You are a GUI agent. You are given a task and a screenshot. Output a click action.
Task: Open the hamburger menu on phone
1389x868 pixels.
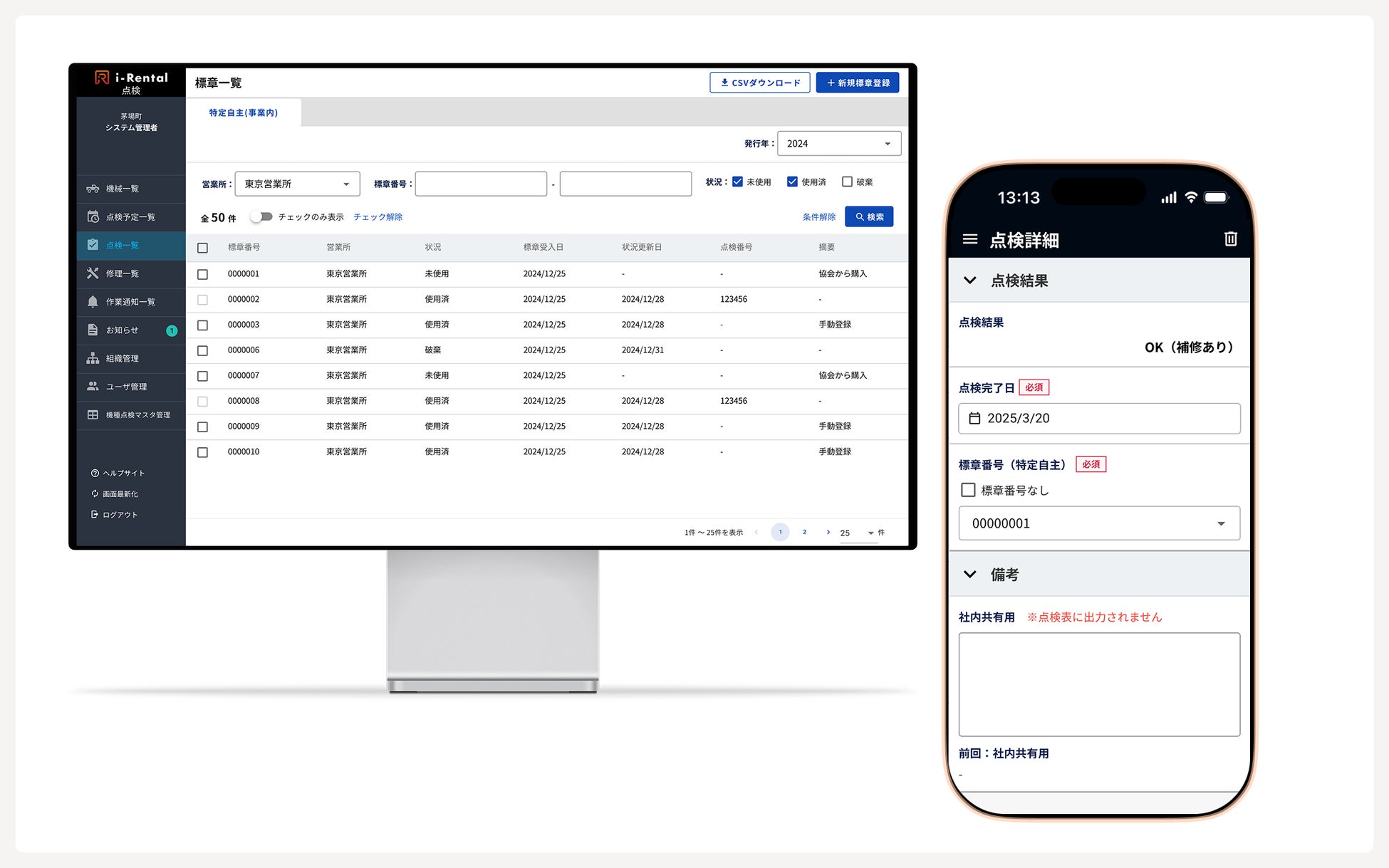(x=969, y=239)
